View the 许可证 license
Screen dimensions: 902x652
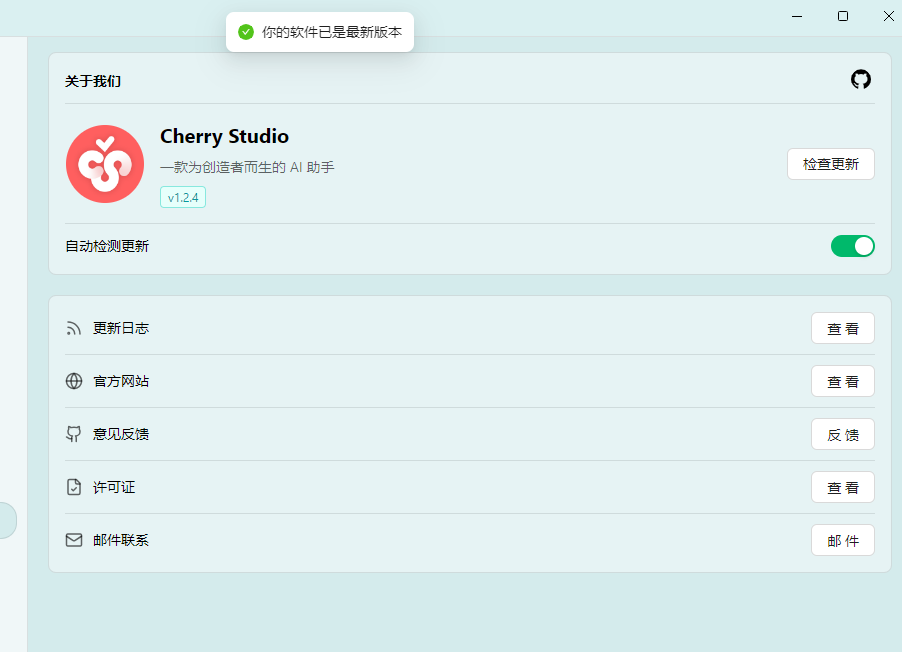843,487
